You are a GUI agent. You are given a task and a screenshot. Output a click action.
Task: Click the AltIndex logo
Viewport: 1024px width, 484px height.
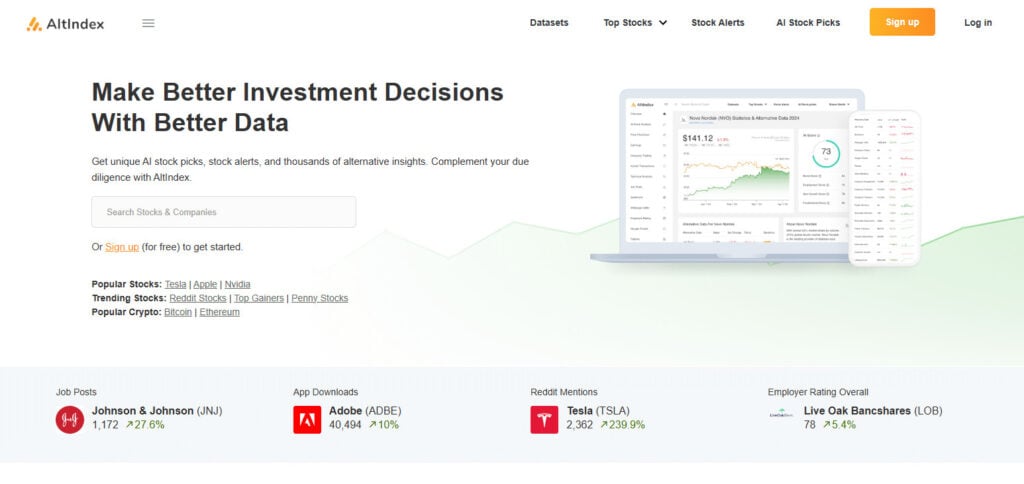tap(65, 24)
